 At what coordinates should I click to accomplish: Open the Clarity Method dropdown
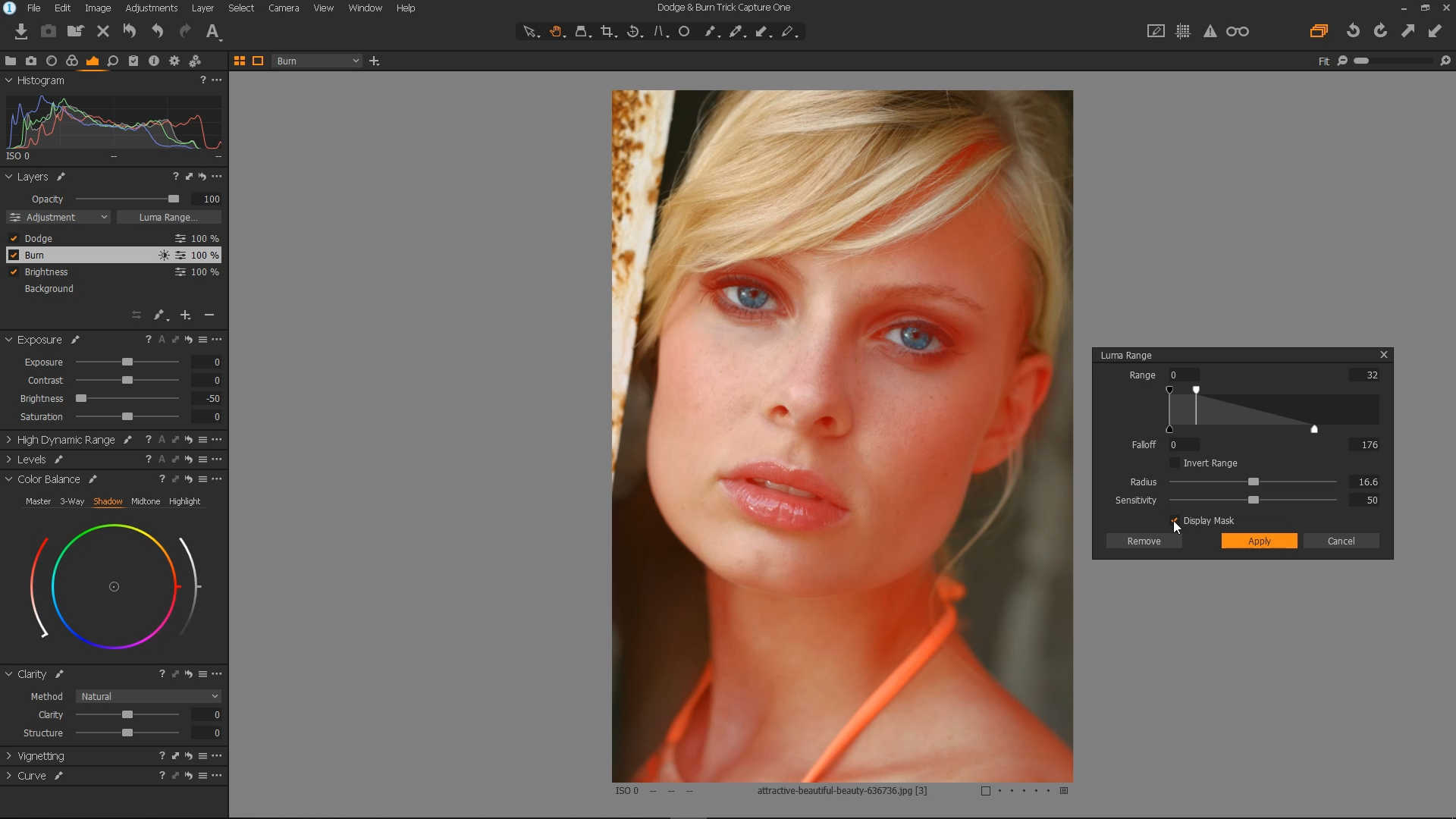coord(149,696)
